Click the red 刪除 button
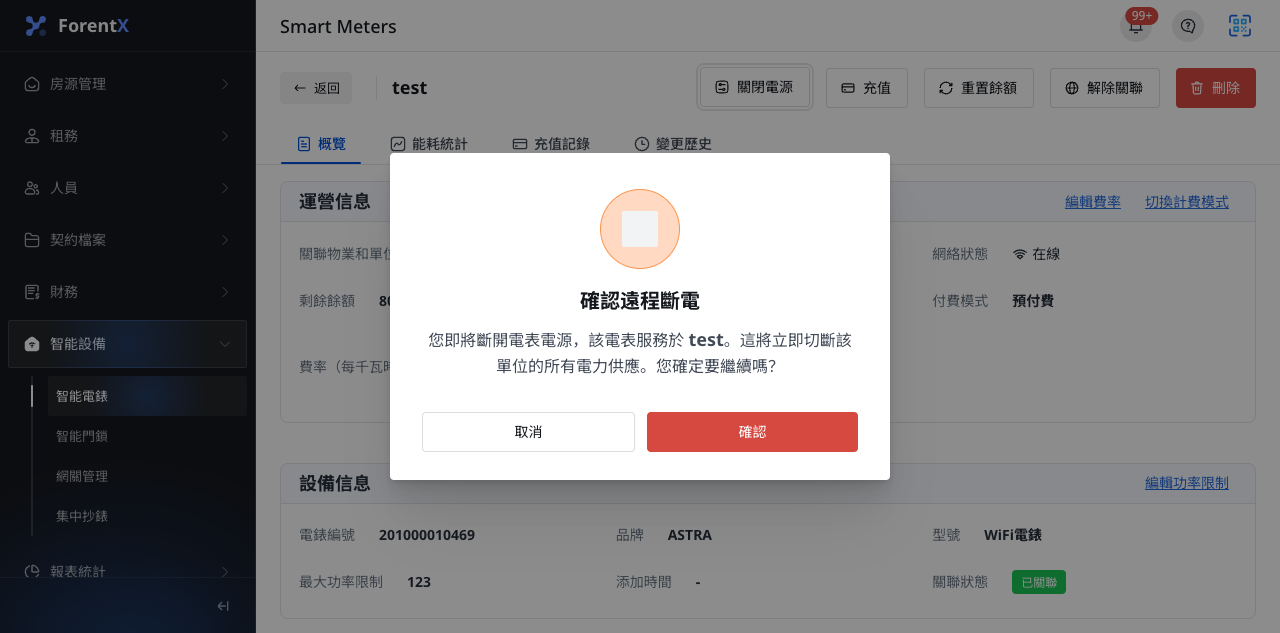This screenshot has width=1280, height=633. point(1216,88)
